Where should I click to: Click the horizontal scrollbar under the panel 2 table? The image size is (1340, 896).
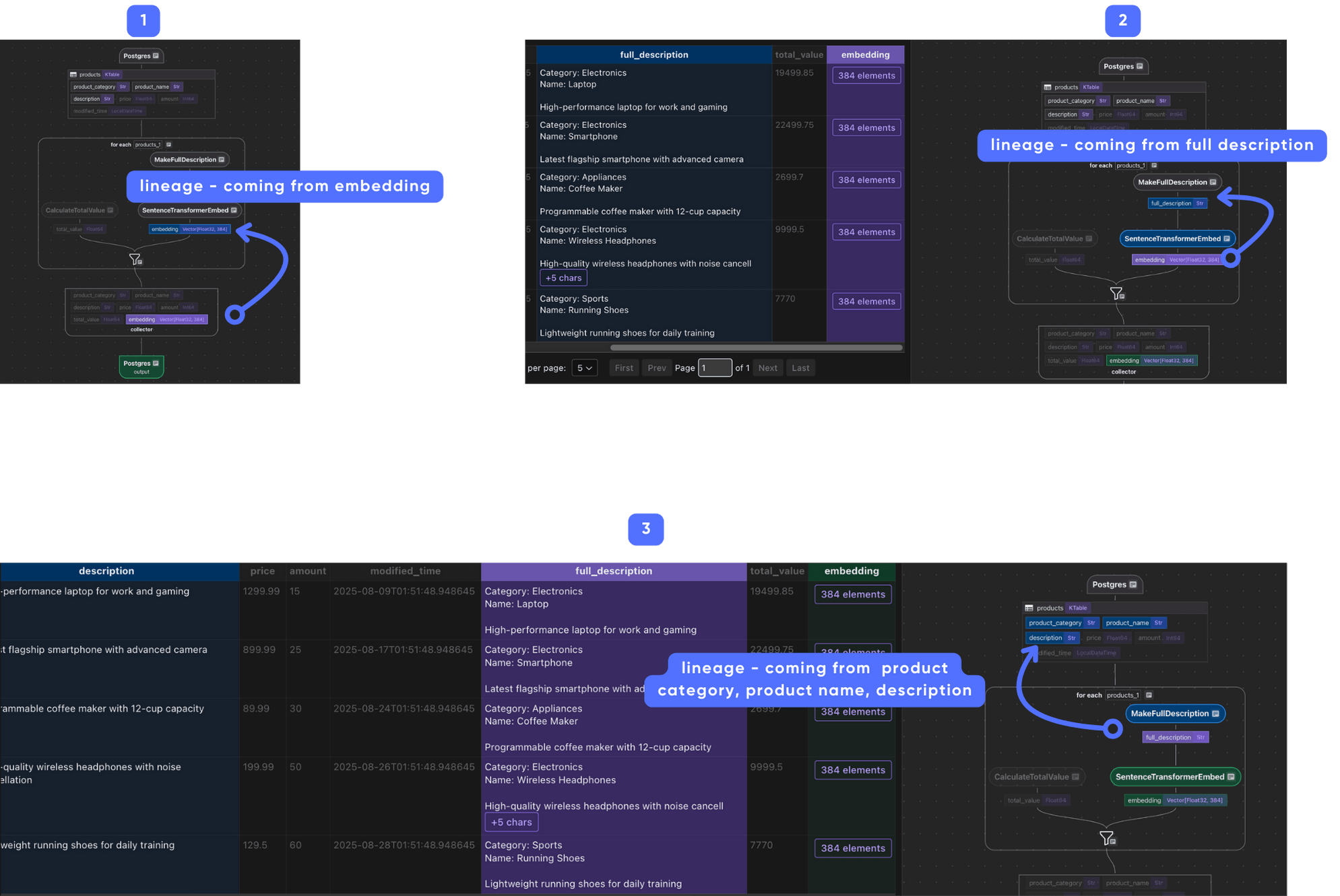(755, 348)
